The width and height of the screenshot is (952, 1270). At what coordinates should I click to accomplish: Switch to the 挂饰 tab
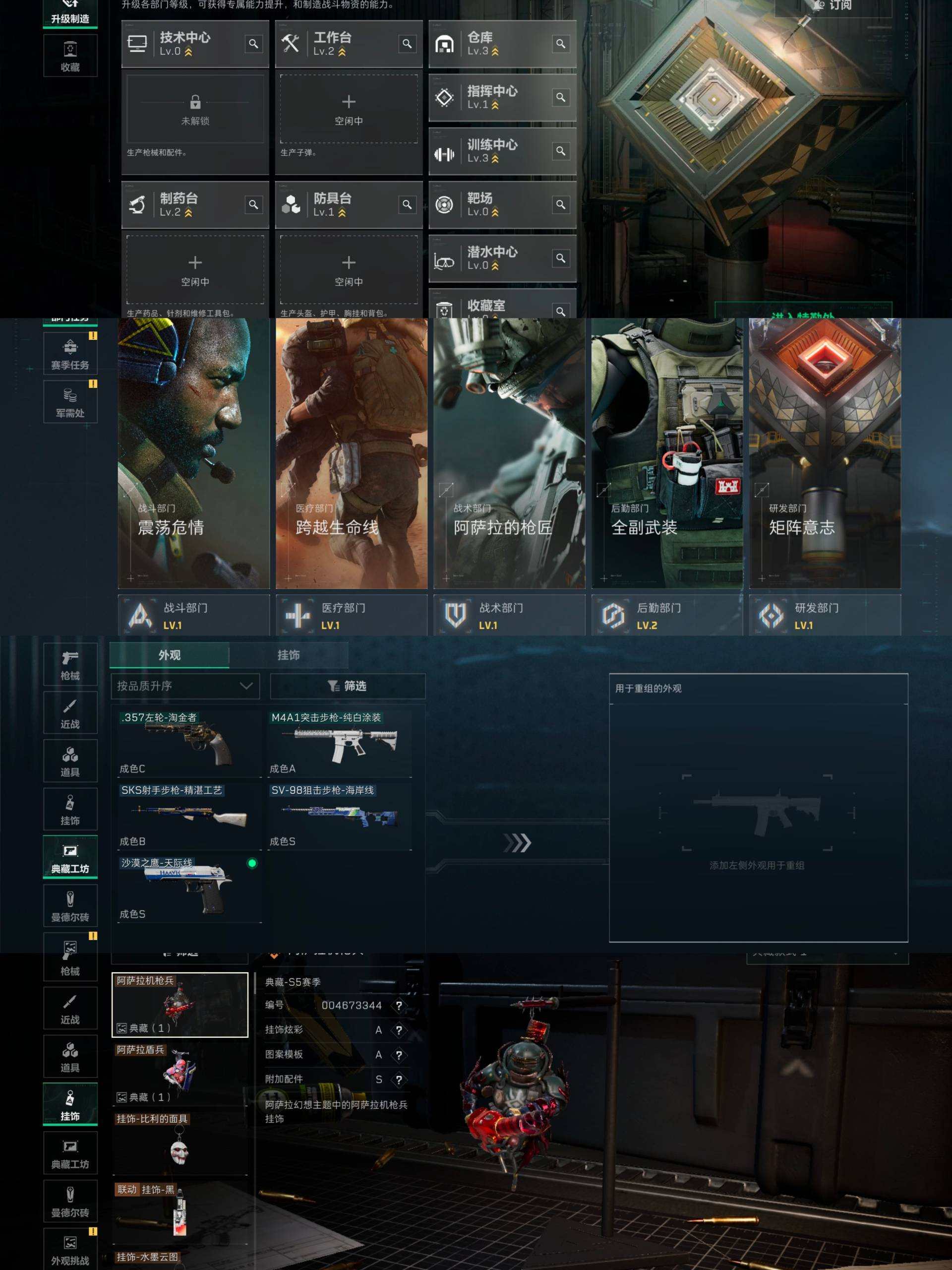[289, 655]
